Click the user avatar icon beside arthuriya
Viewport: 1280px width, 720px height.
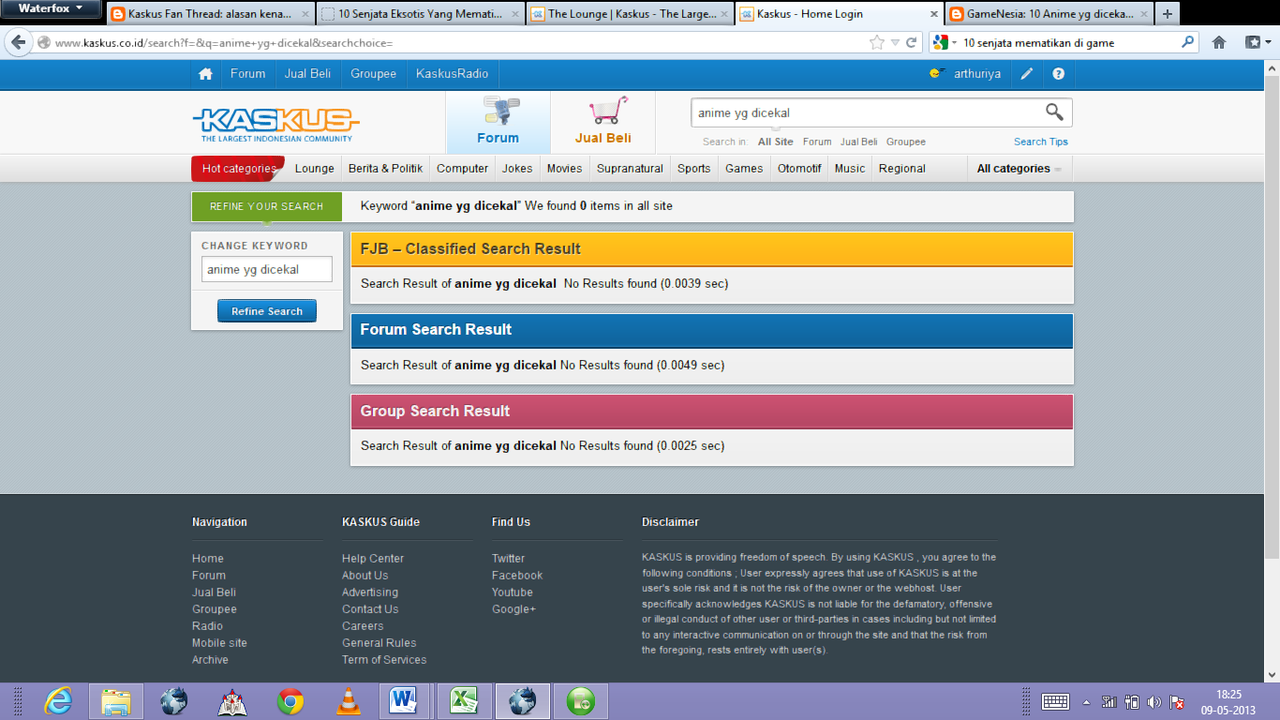pos(937,73)
